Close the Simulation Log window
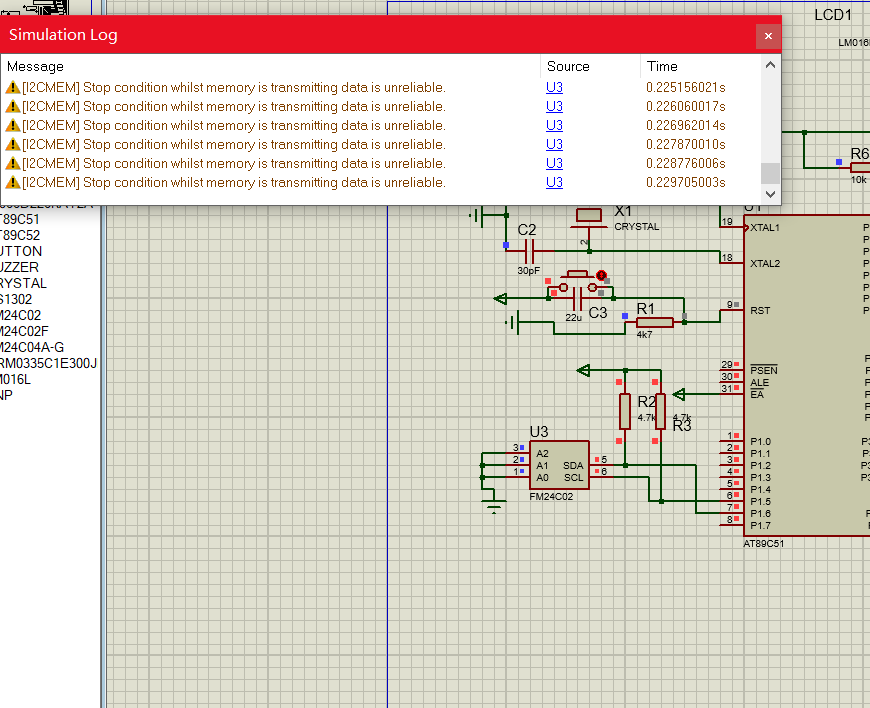Image resolution: width=870 pixels, height=708 pixels. [x=768, y=36]
